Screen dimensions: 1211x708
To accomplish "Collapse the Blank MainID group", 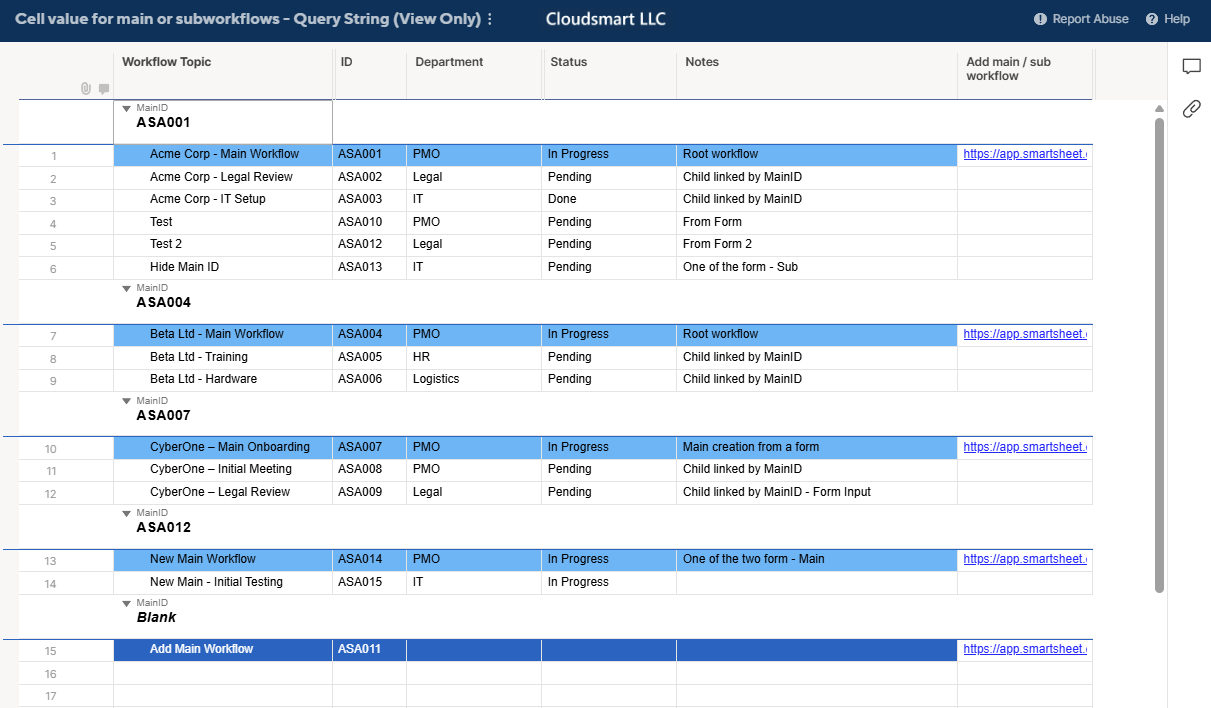I will pos(127,603).
